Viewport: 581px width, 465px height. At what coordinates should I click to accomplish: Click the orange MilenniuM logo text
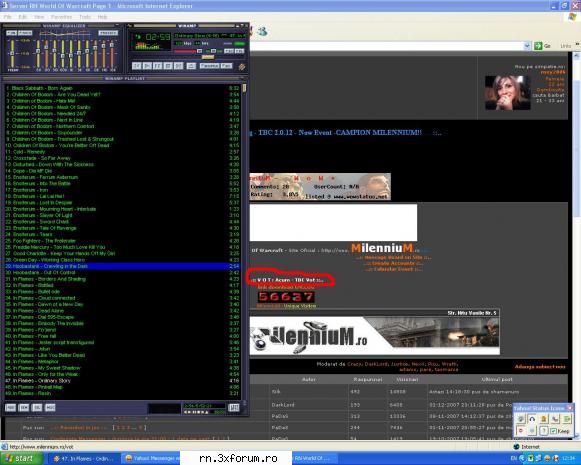pos(382,248)
